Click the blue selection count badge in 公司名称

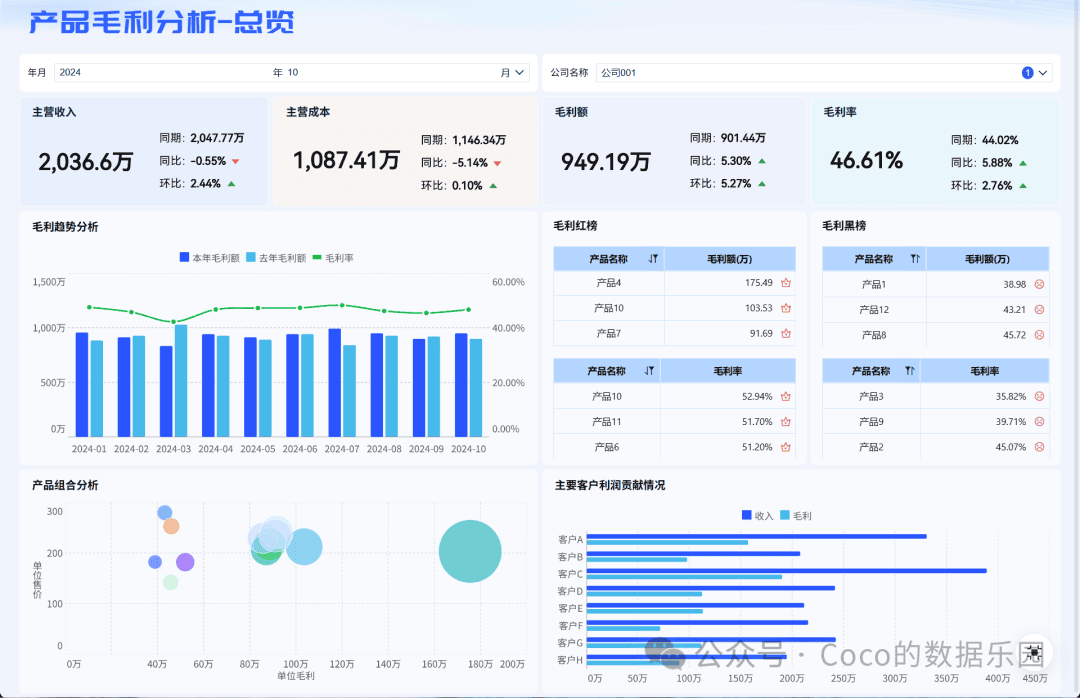point(1027,72)
